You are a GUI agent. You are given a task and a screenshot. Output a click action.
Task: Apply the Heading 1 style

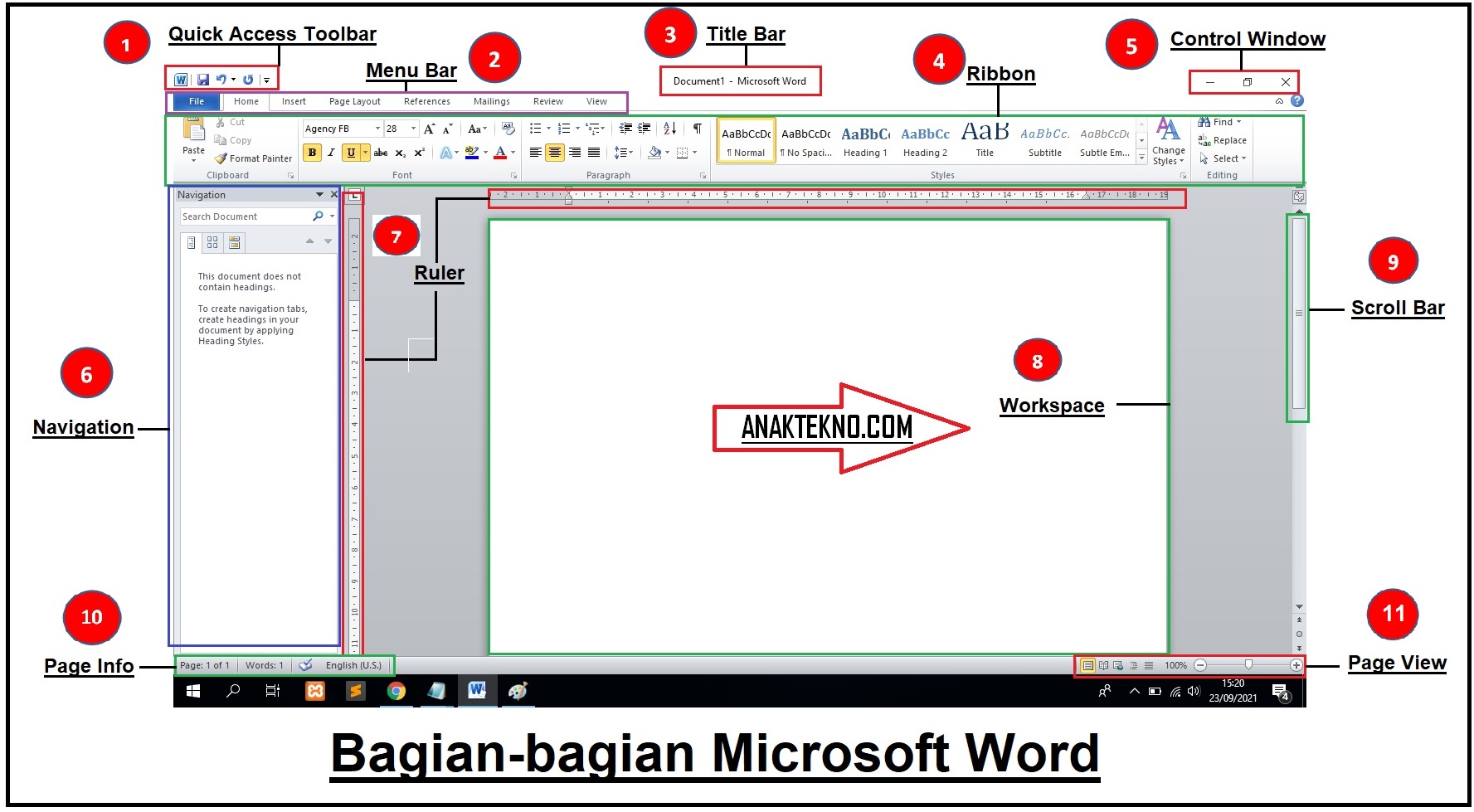click(865, 140)
